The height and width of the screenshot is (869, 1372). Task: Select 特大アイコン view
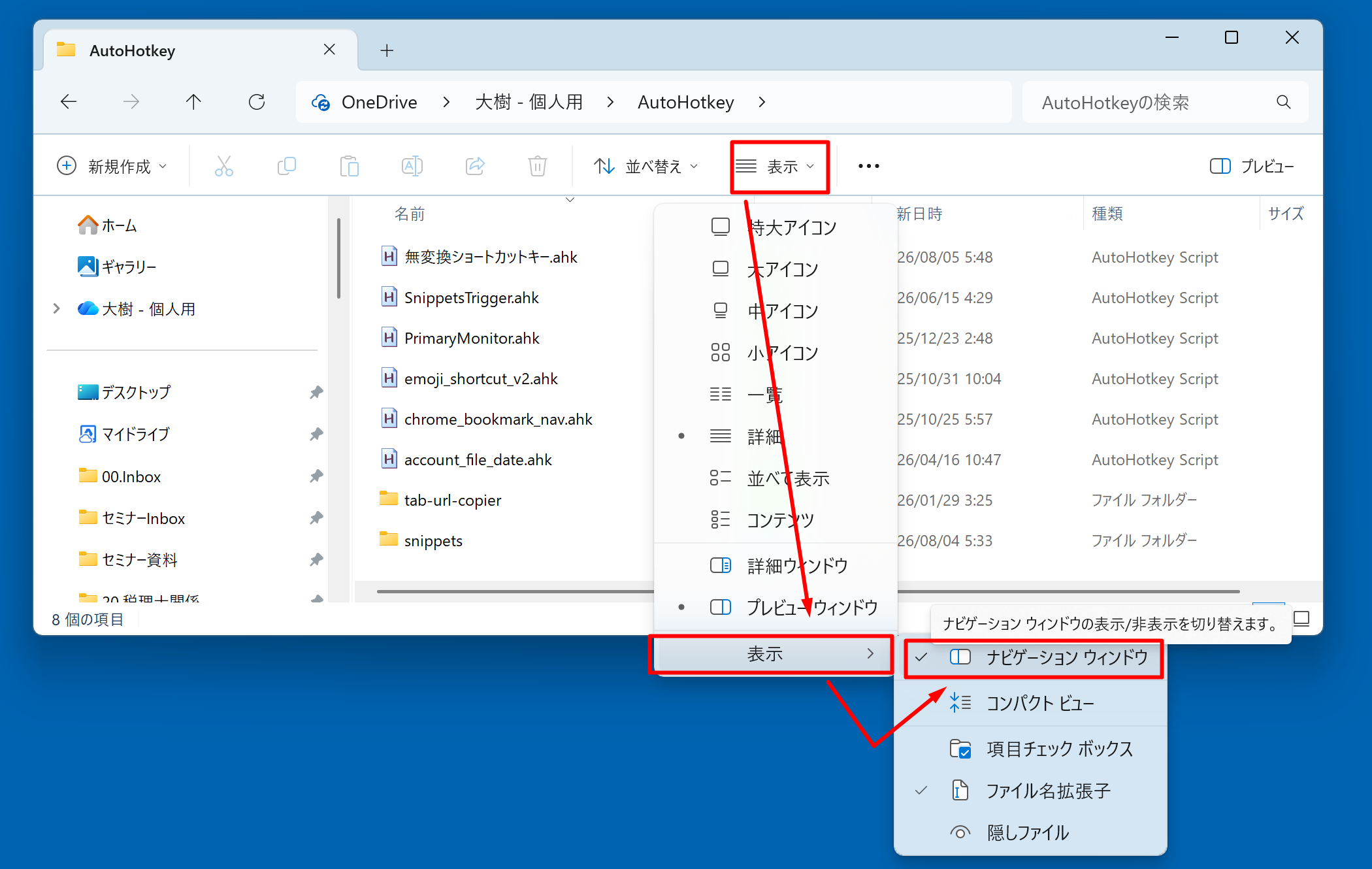[776, 227]
